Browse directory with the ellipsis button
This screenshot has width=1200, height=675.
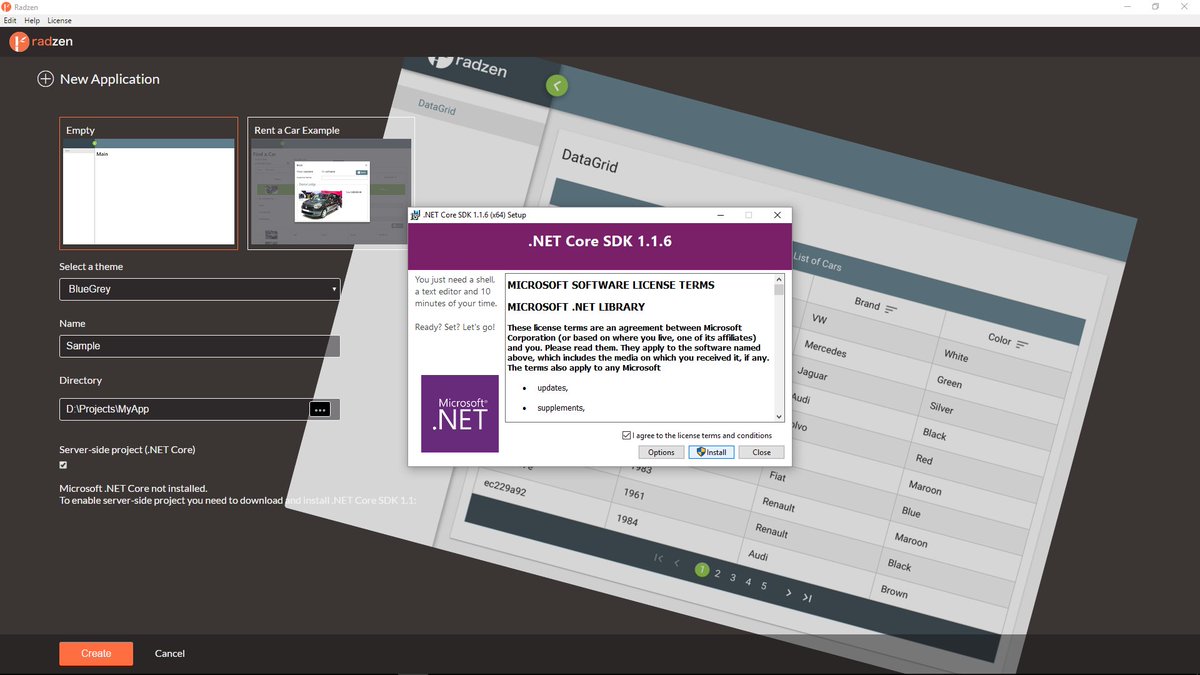[320, 409]
